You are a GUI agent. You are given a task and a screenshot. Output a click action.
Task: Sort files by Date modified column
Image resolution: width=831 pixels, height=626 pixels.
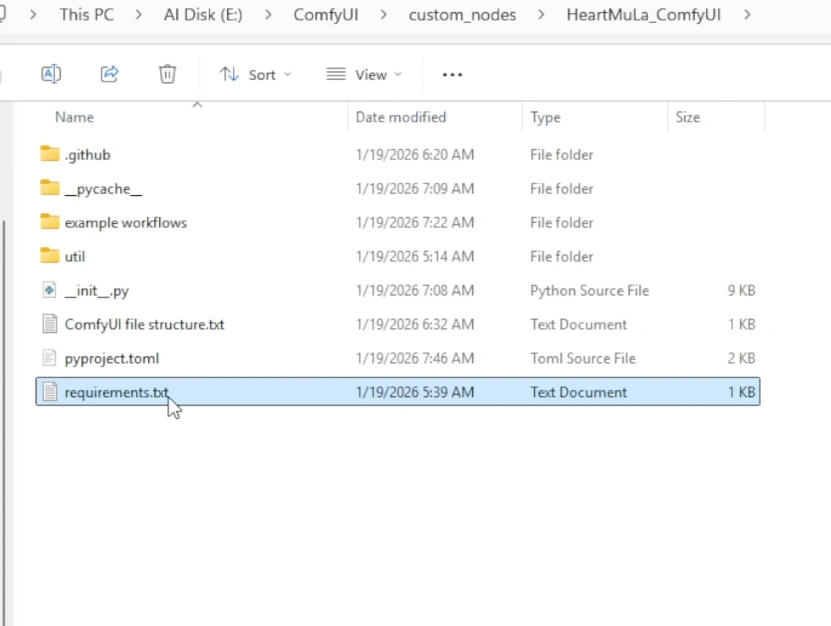click(x=400, y=117)
